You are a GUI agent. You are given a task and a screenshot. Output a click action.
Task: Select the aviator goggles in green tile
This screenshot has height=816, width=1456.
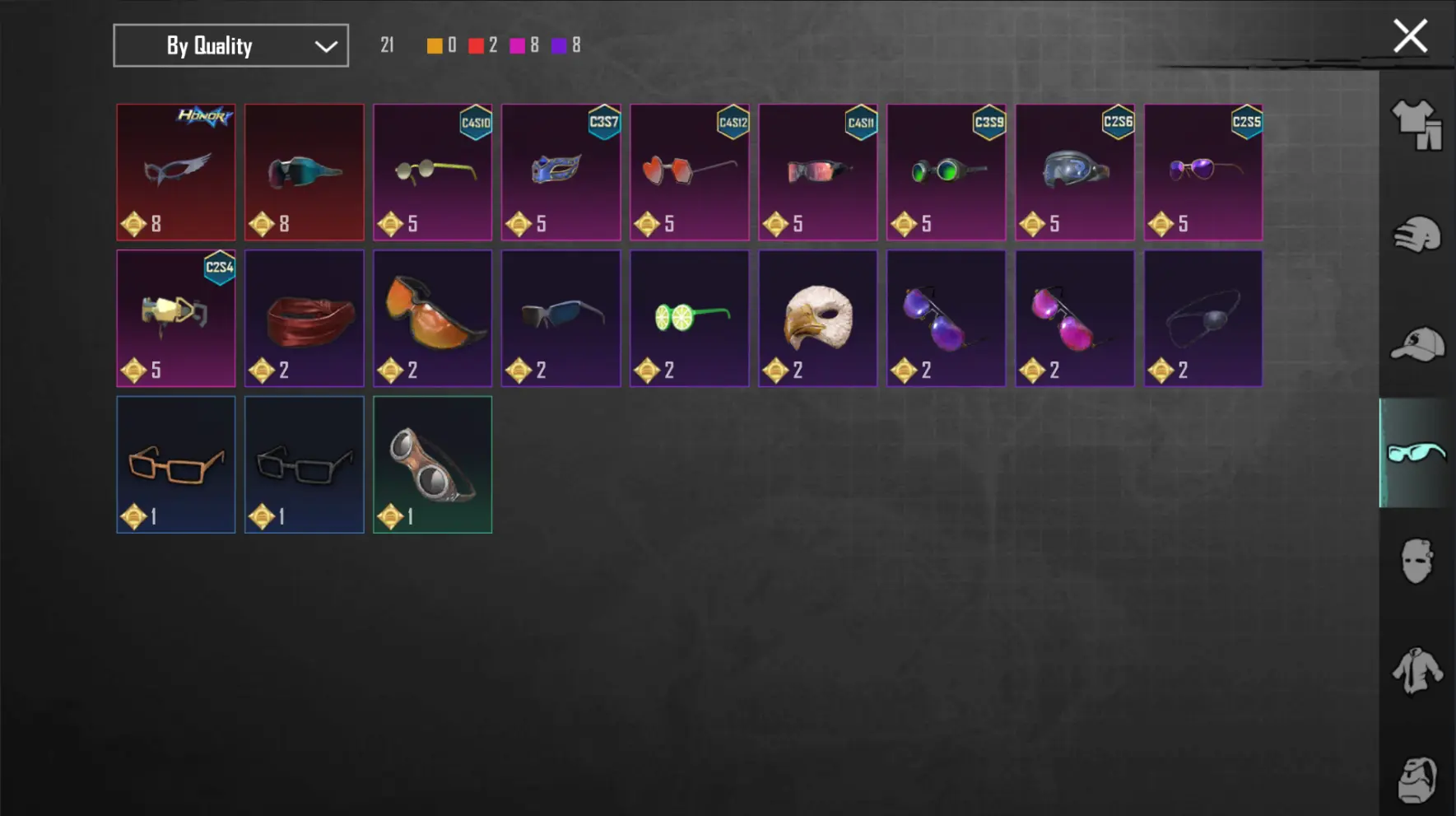pos(433,464)
